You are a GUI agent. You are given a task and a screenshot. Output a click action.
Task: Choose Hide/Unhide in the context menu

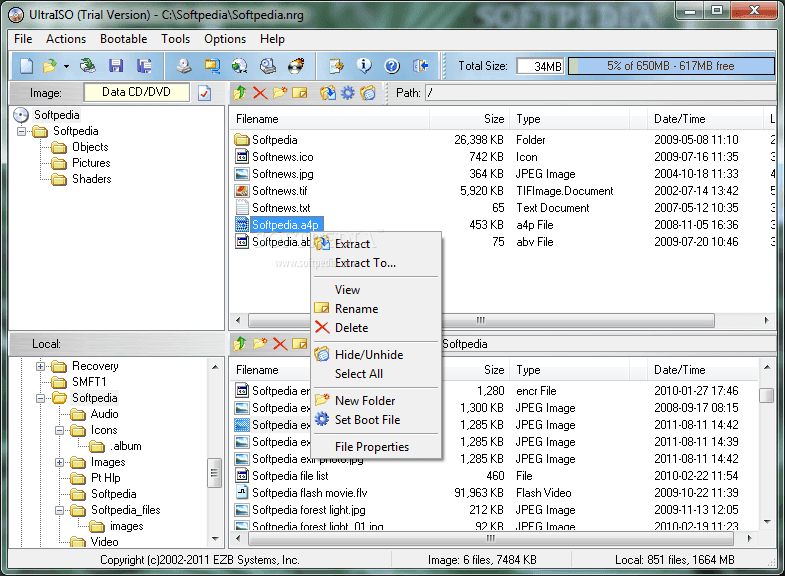pos(376,355)
